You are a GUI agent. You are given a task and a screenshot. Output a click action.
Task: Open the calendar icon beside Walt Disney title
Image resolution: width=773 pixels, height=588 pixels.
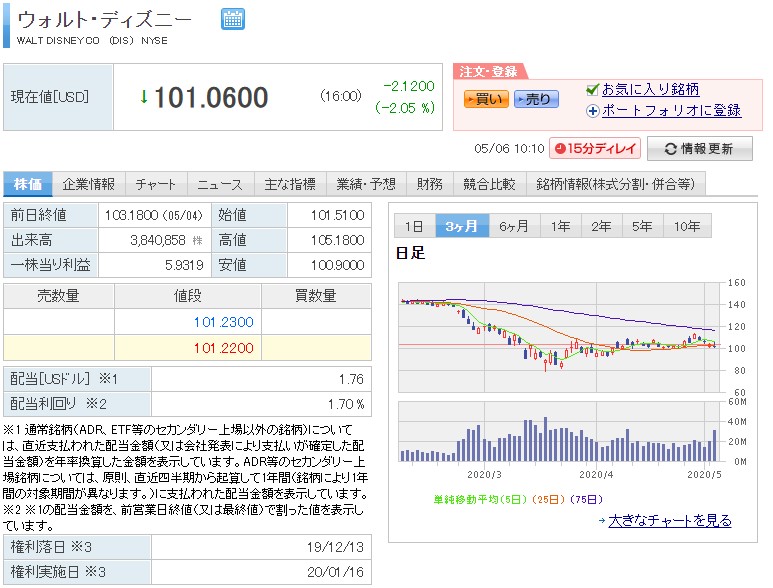tap(233, 19)
